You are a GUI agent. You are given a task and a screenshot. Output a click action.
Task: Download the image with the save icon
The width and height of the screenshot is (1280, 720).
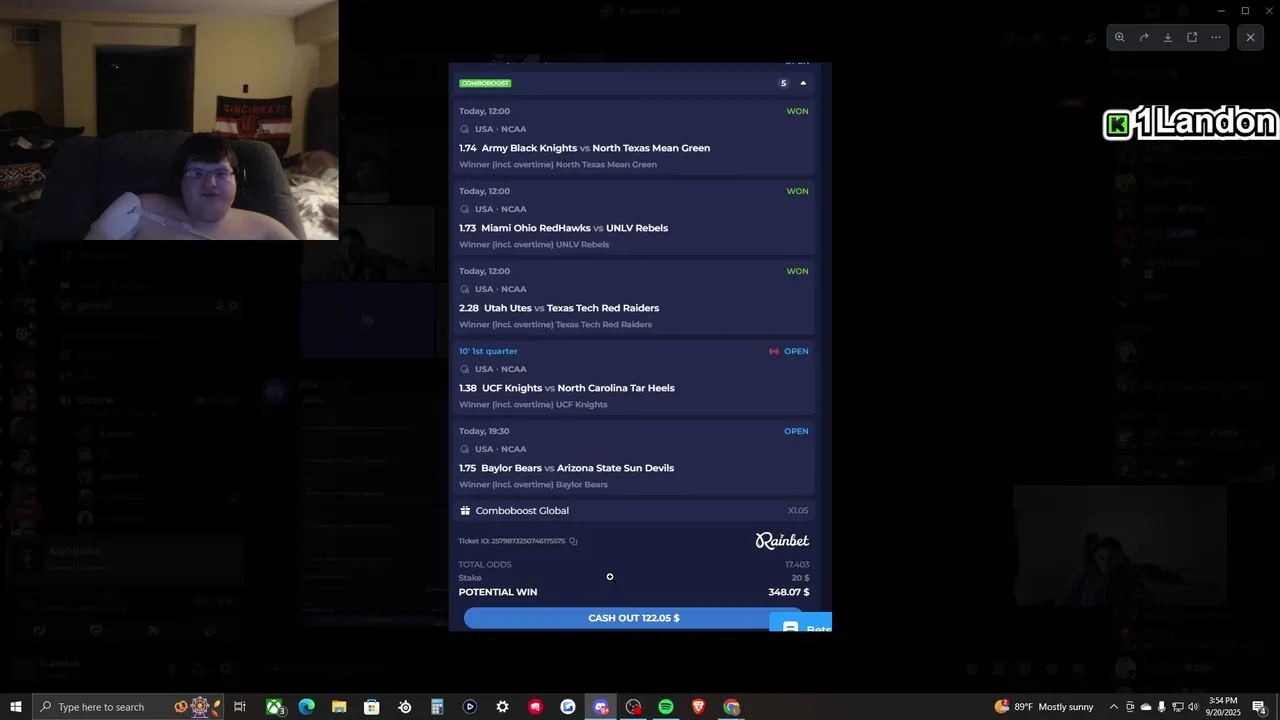(x=1168, y=37)
